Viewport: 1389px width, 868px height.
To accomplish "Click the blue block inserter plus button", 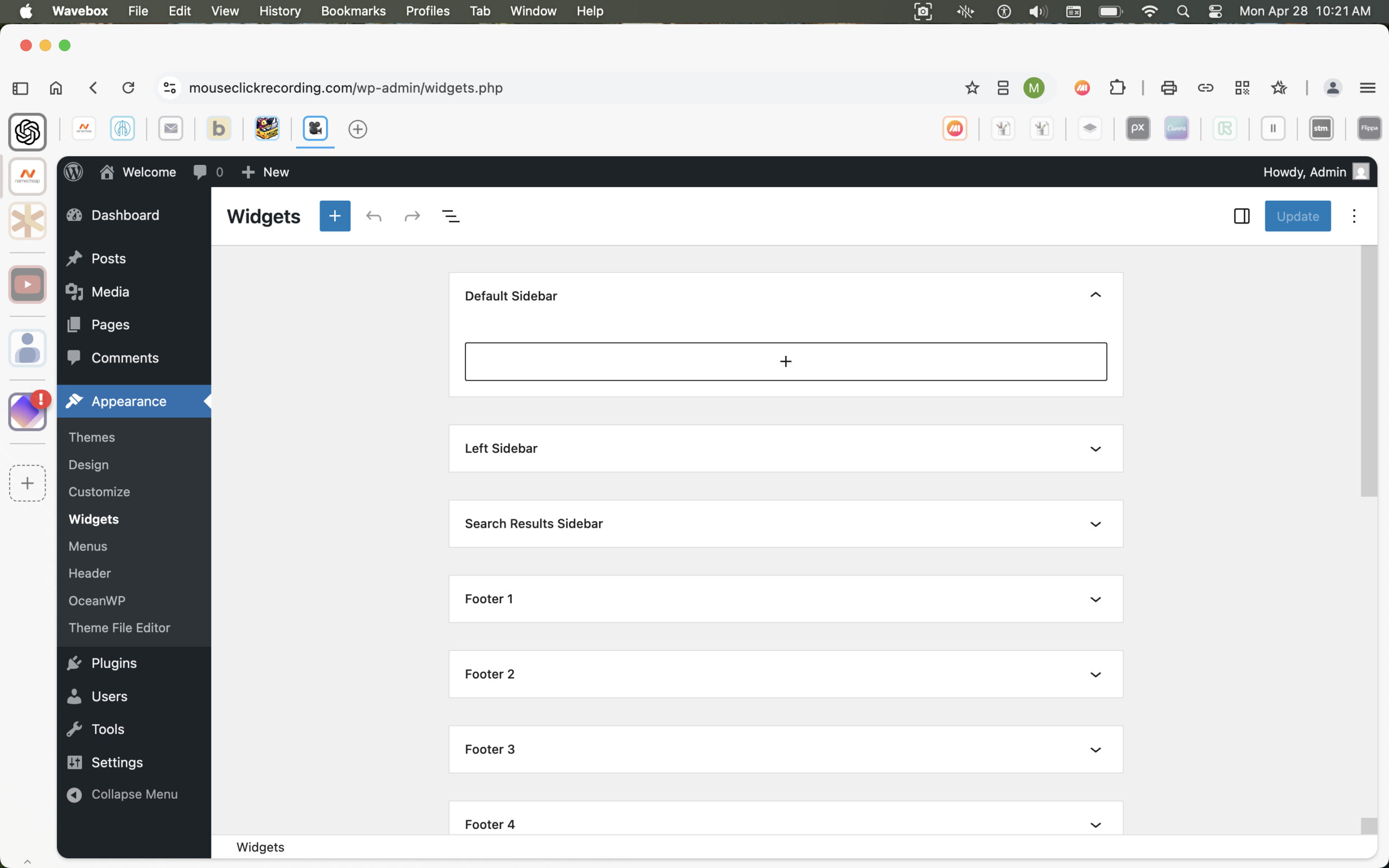I will [x=335, y=216].
